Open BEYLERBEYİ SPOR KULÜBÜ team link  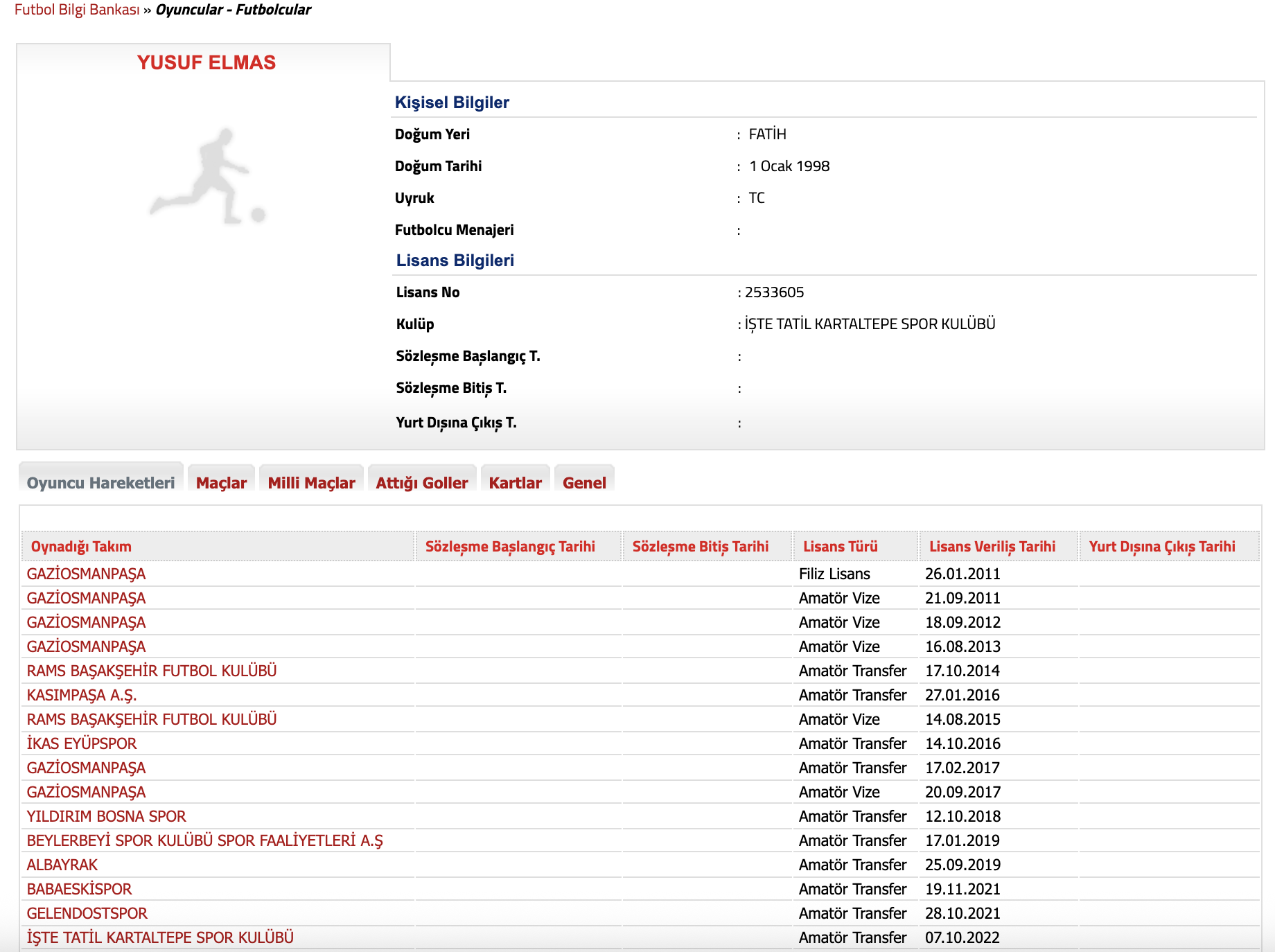(x=204, y=840)
